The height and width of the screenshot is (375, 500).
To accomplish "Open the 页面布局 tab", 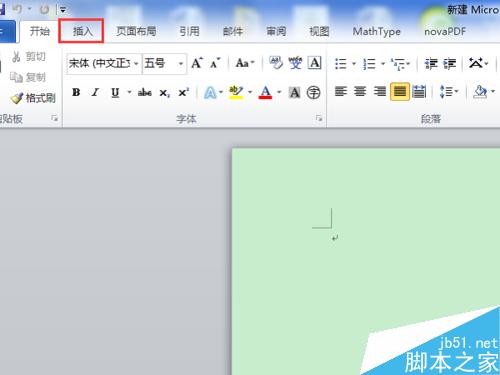I will [x=136, y=31].
